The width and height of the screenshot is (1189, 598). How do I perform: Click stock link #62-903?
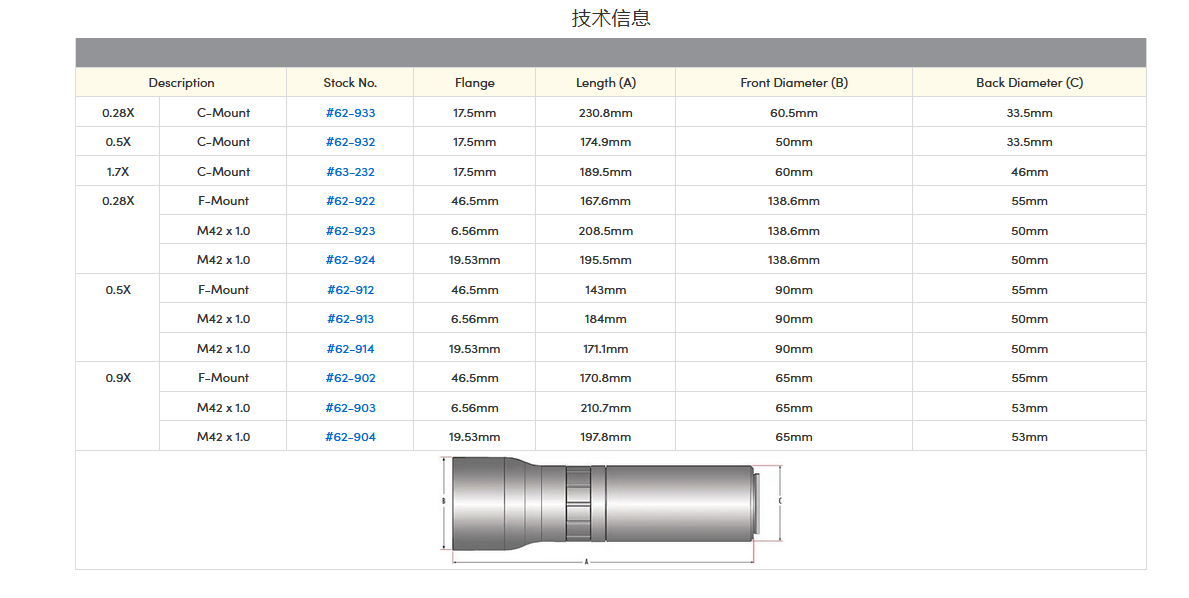350,408
